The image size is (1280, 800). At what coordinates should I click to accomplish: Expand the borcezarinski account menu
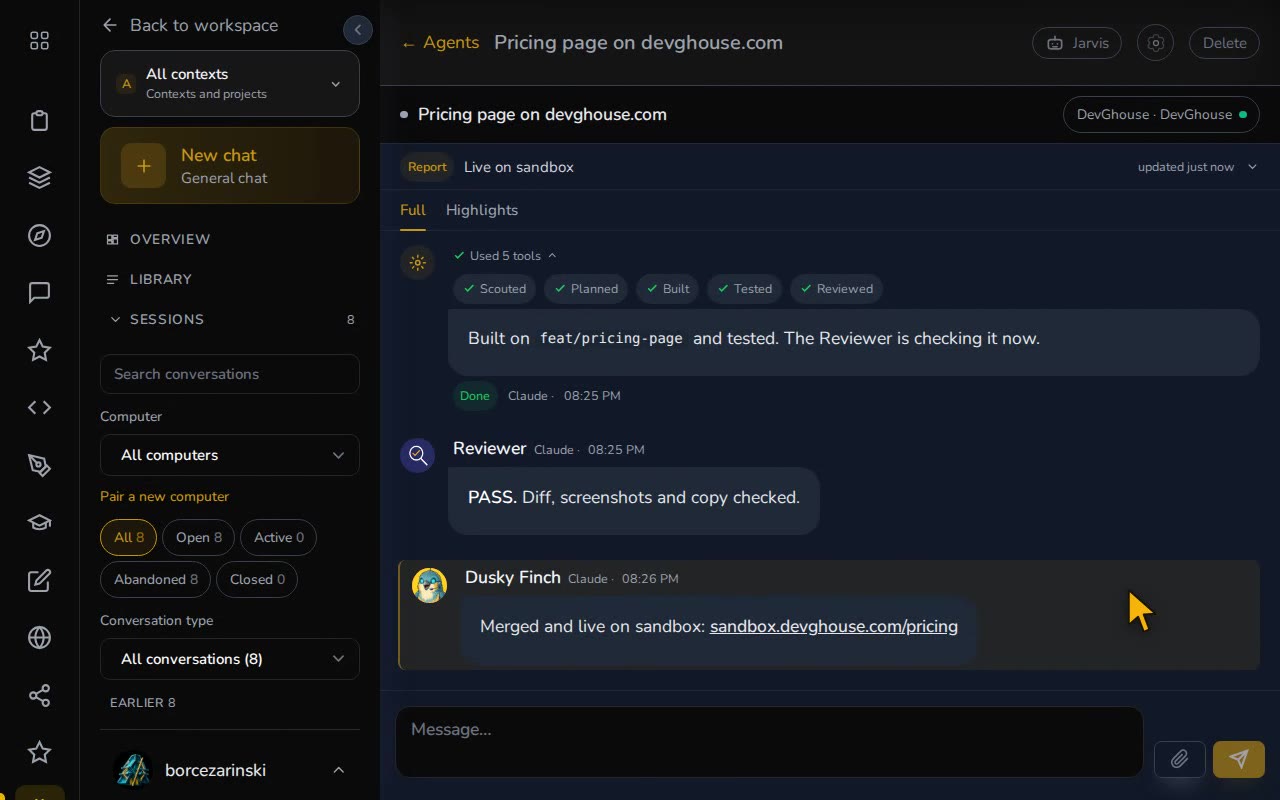[x=230, y=770]
